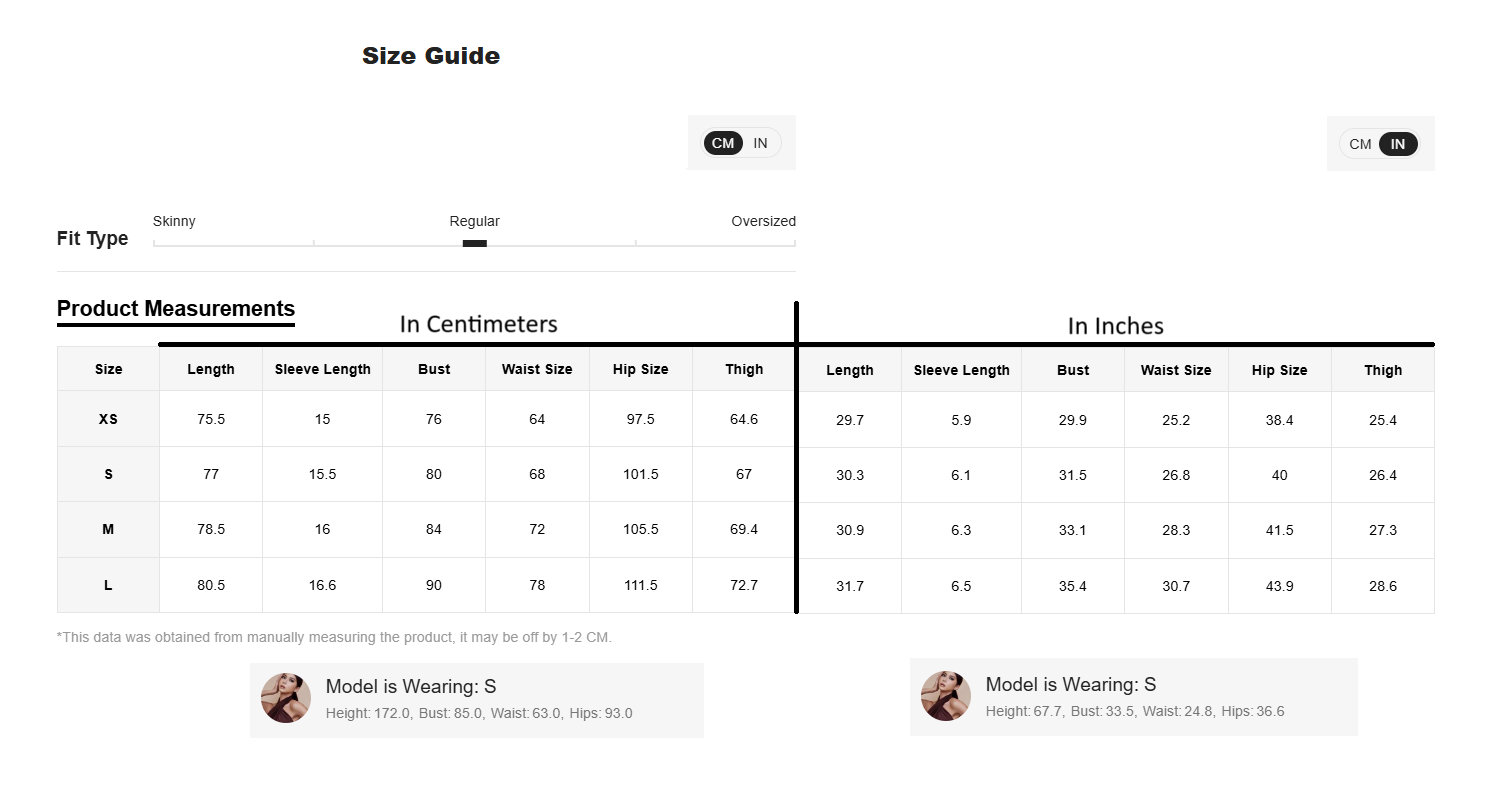Click the inches Hip Size column header
Screen dimensions: 1498x808
[x=1279, y=370]
